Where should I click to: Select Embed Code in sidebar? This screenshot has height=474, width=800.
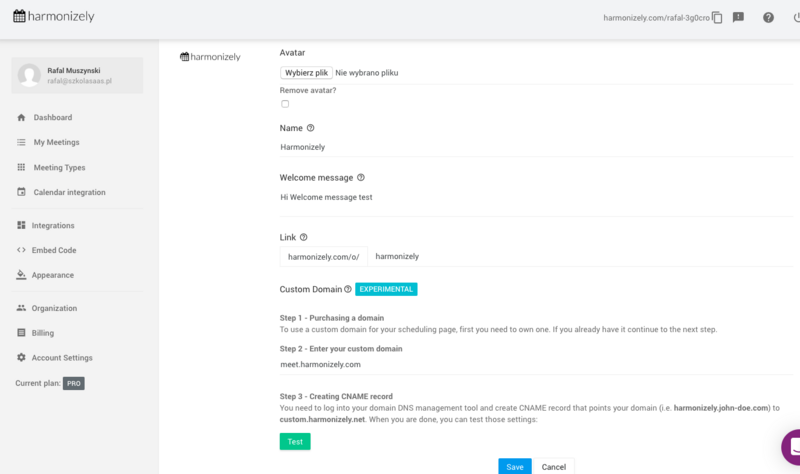click(54, 250)
